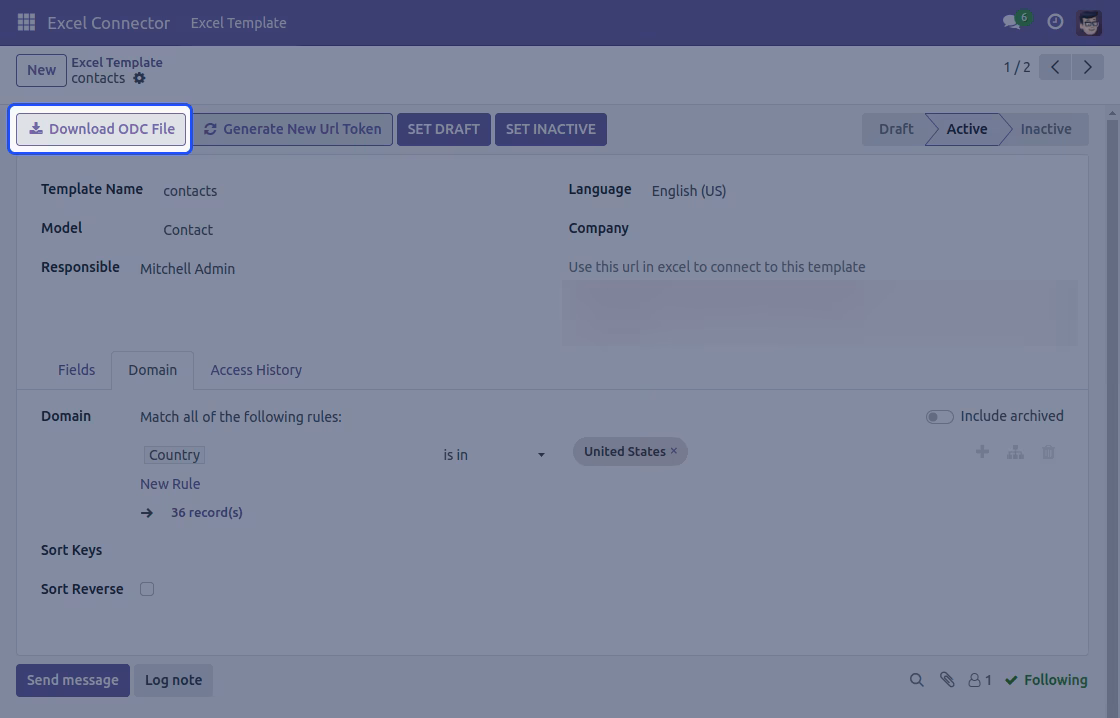This screenshot has height=718, width=1120.
Task: Click the Download ODC File button
Action: pyautogui.click(x=101, y=129)
